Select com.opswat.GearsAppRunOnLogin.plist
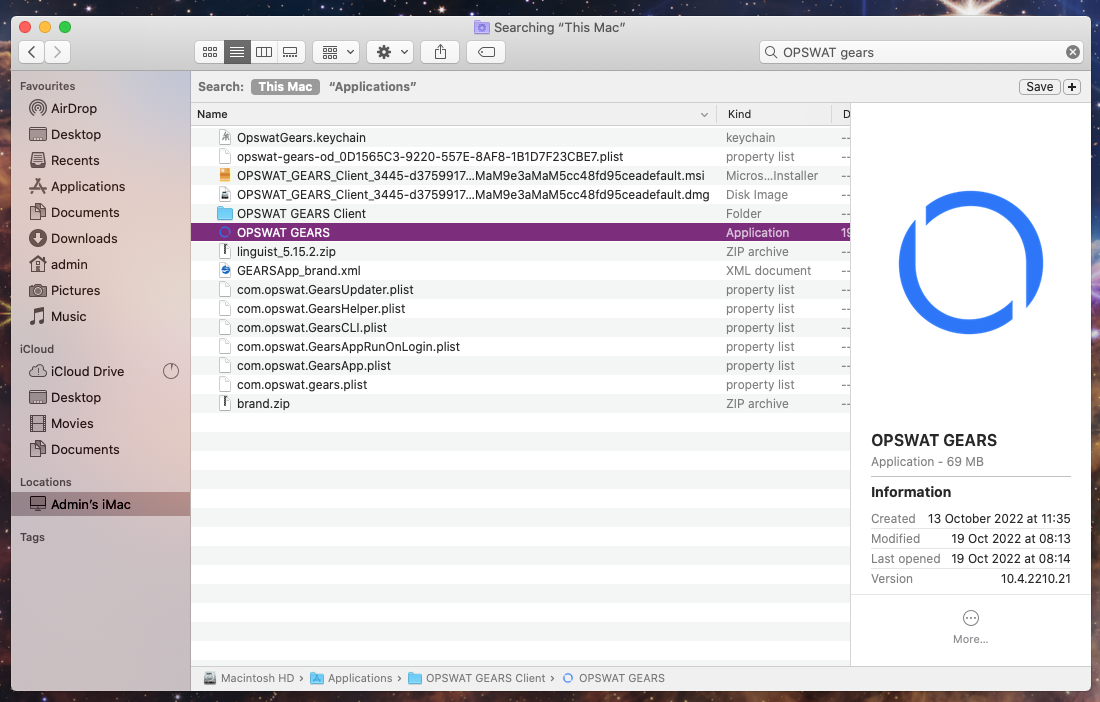Screen dimensions: 1100x702 point(521,346)
